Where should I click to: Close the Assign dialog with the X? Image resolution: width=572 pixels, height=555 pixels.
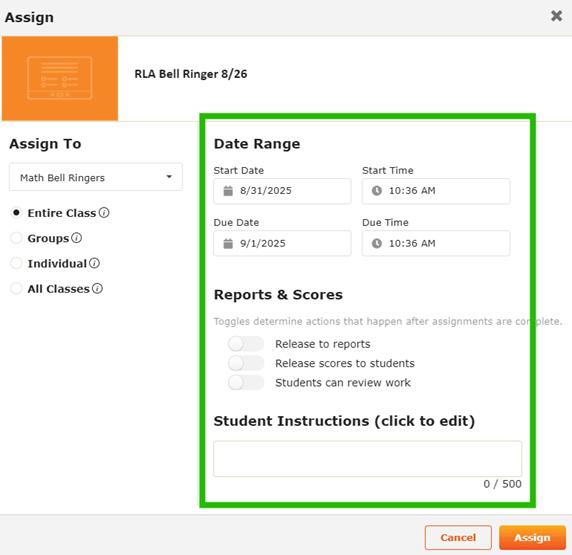coord(556,16)
